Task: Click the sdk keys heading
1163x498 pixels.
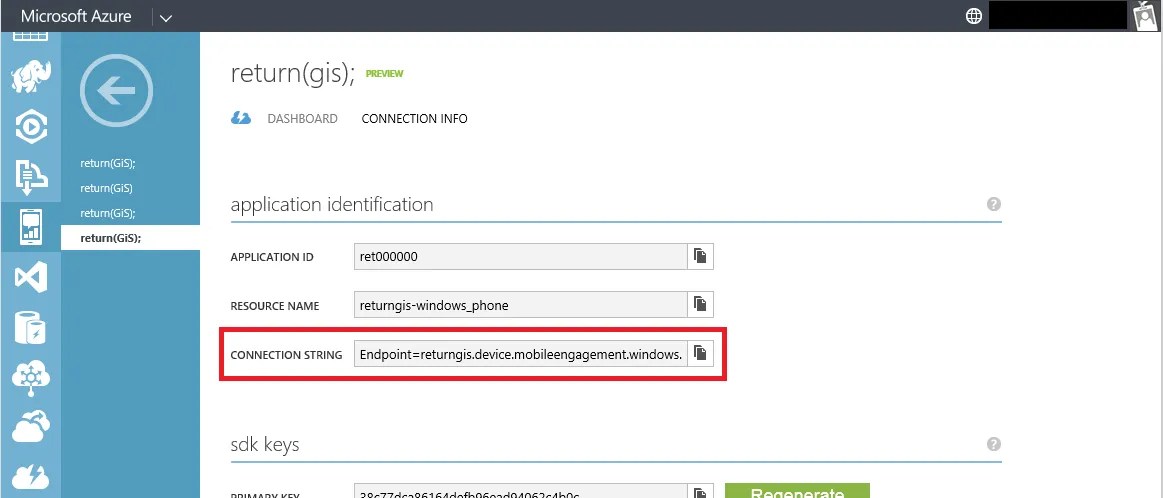Action: pos(265,445)
